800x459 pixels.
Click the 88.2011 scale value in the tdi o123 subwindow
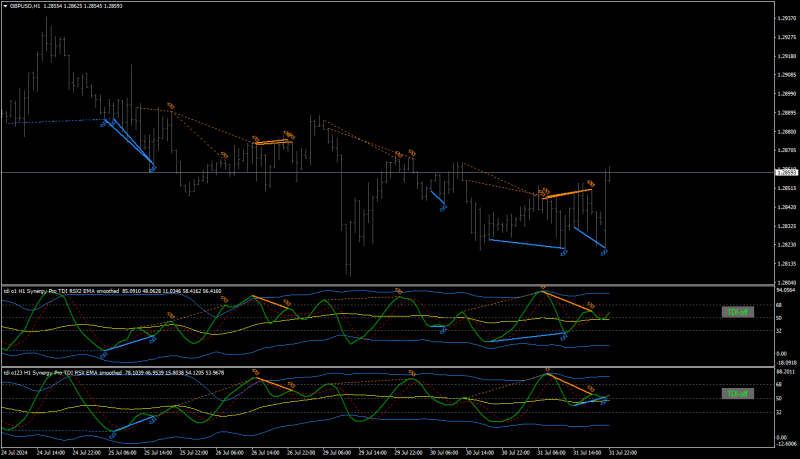(x=786, y=372)
